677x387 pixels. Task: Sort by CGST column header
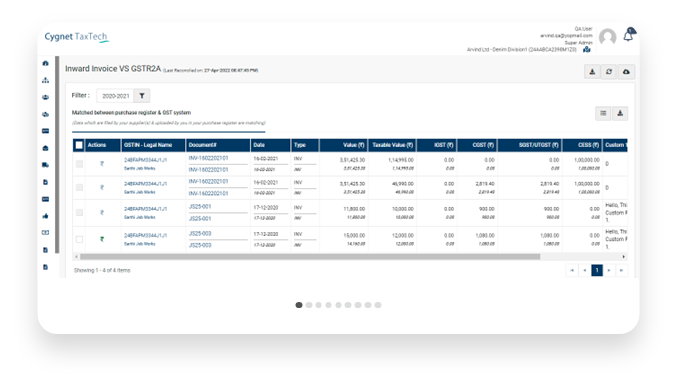(x=477, y=145)
